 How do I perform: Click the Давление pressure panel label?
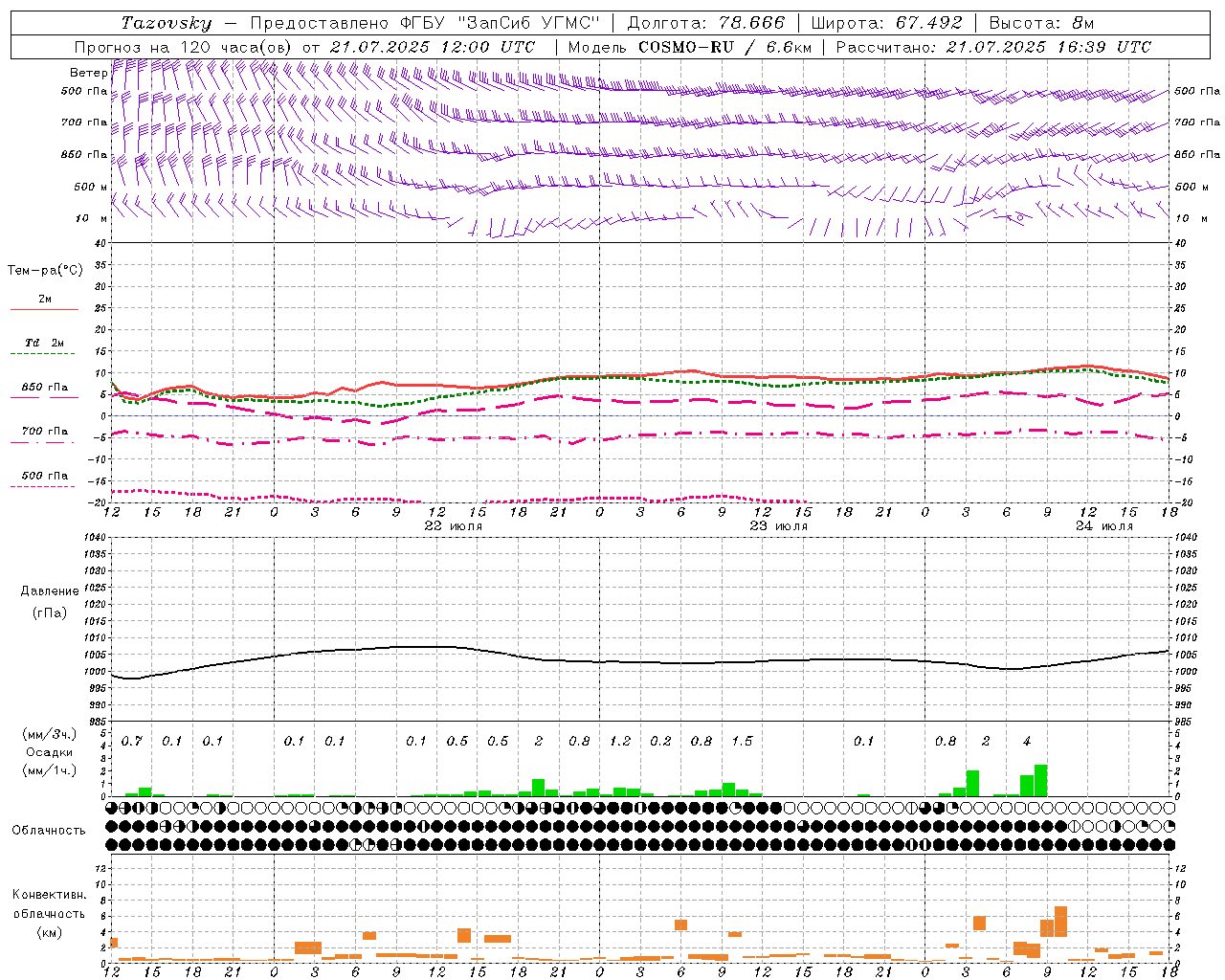click(x=50, y=591)
